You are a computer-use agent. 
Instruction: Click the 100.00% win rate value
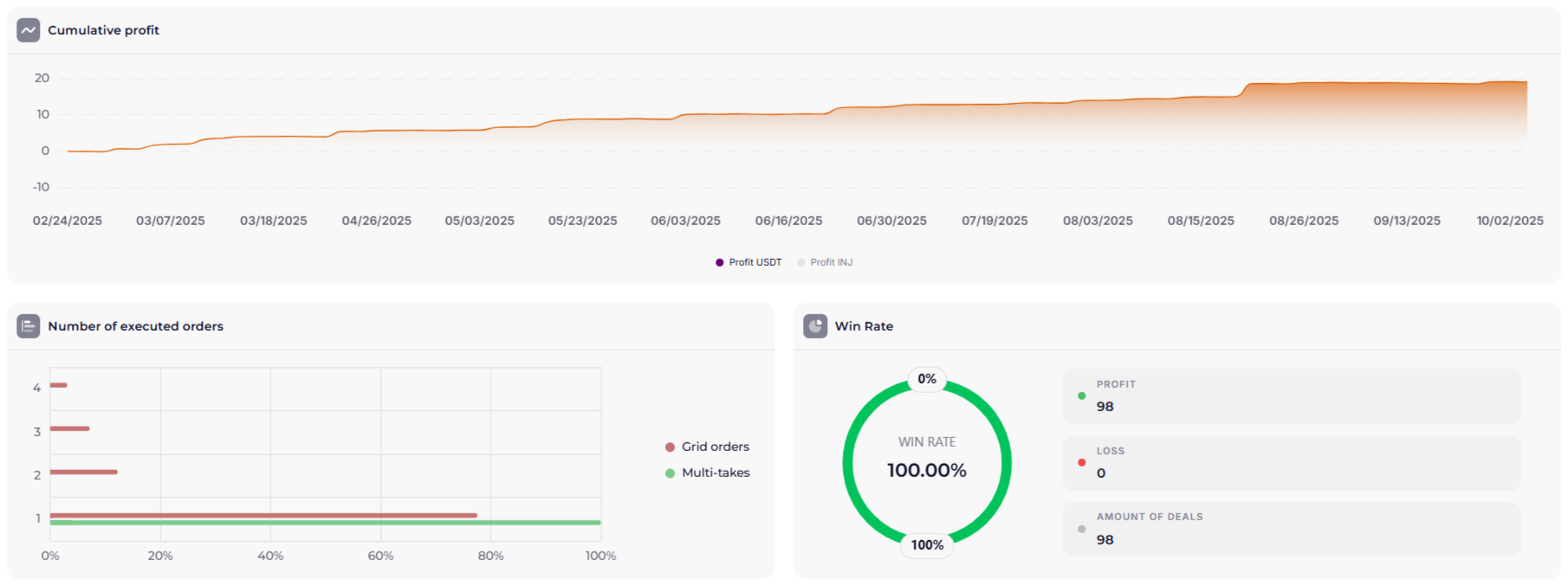coord(926,470)
